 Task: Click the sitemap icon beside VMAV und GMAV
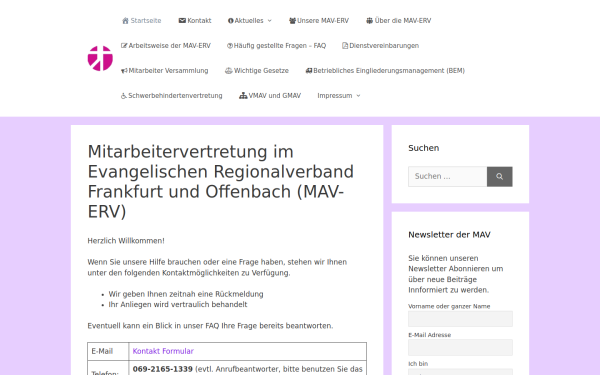tap(243, 96)
